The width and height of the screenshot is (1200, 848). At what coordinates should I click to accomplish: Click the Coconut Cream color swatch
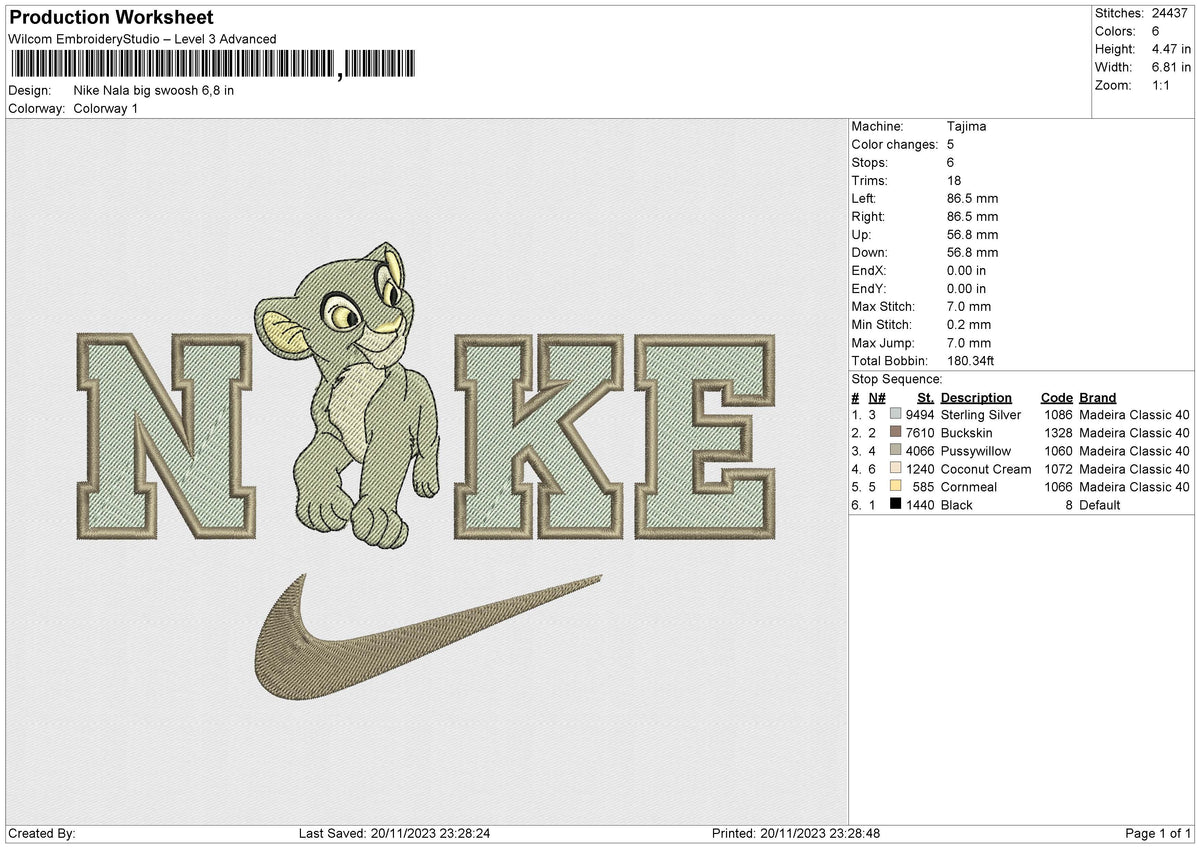[x=896, y=469]
